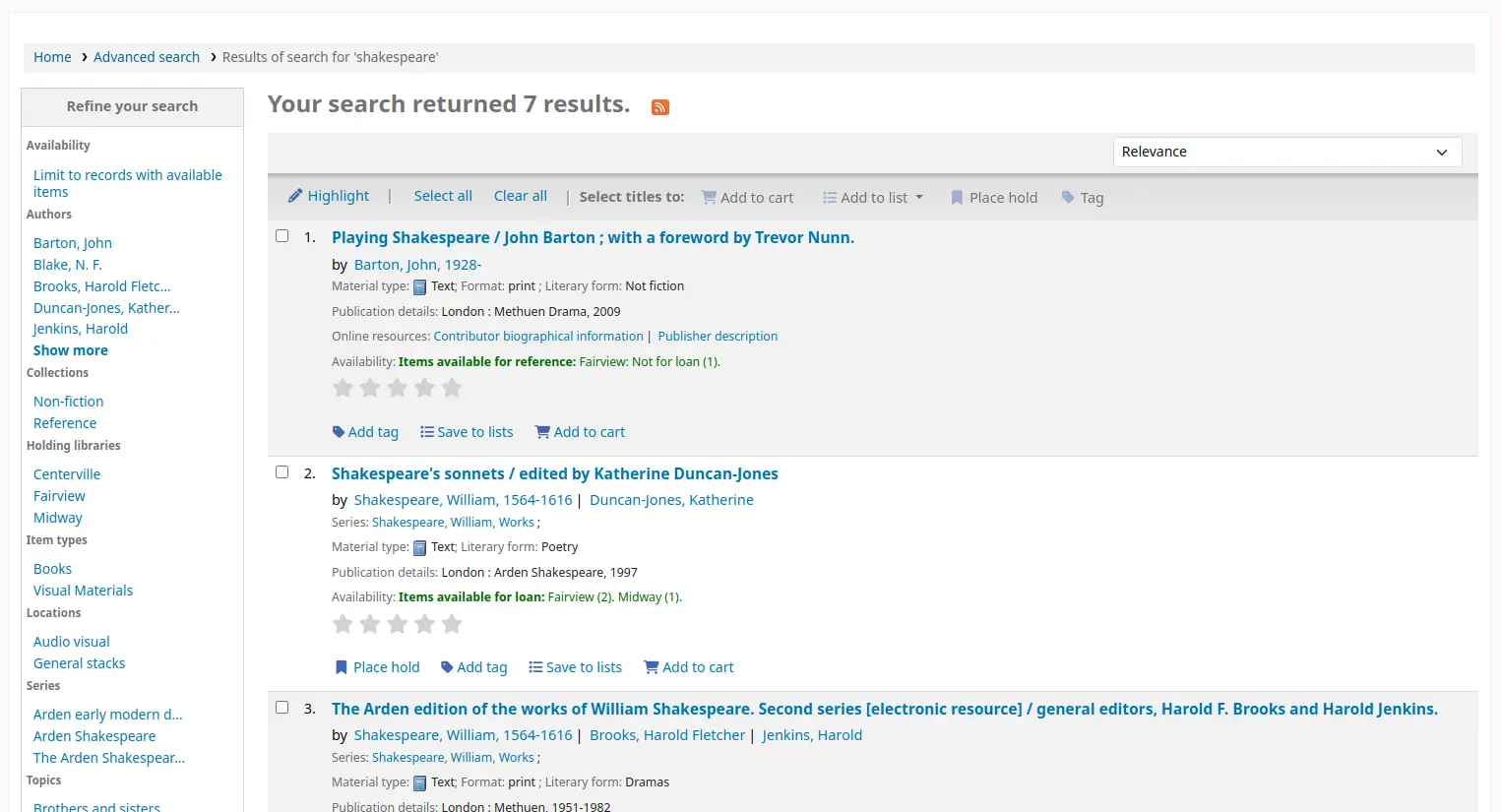This screenshot has width=1501, height=812.
Task: Place hold on Shakespeare's sonnets
Action: pos(377,667)
